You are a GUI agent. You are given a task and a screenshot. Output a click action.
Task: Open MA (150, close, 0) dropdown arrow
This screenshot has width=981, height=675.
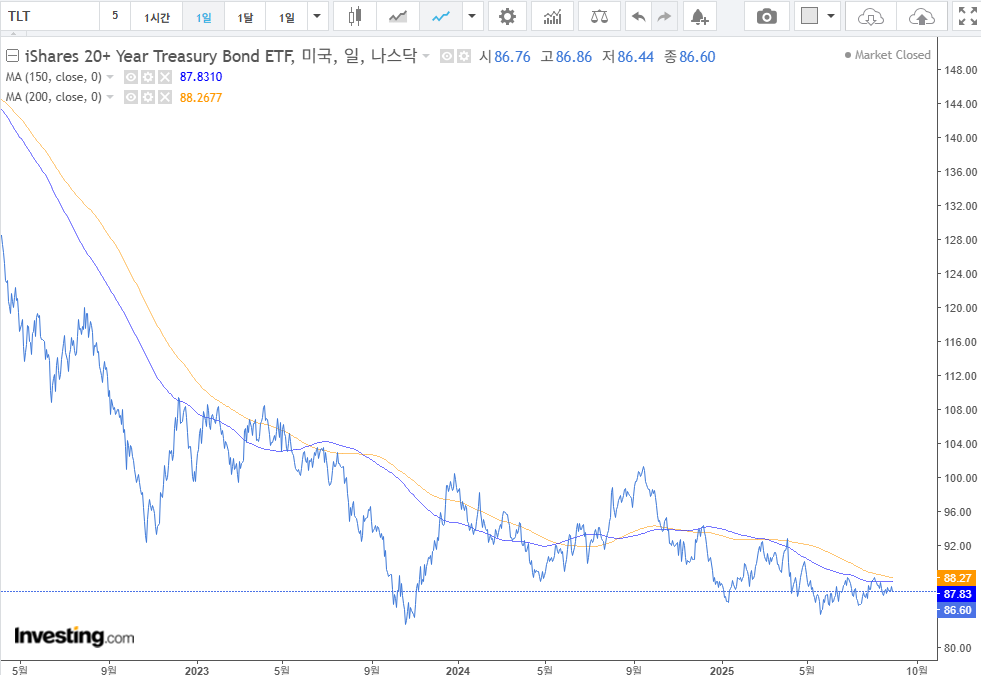pos(110,77)
